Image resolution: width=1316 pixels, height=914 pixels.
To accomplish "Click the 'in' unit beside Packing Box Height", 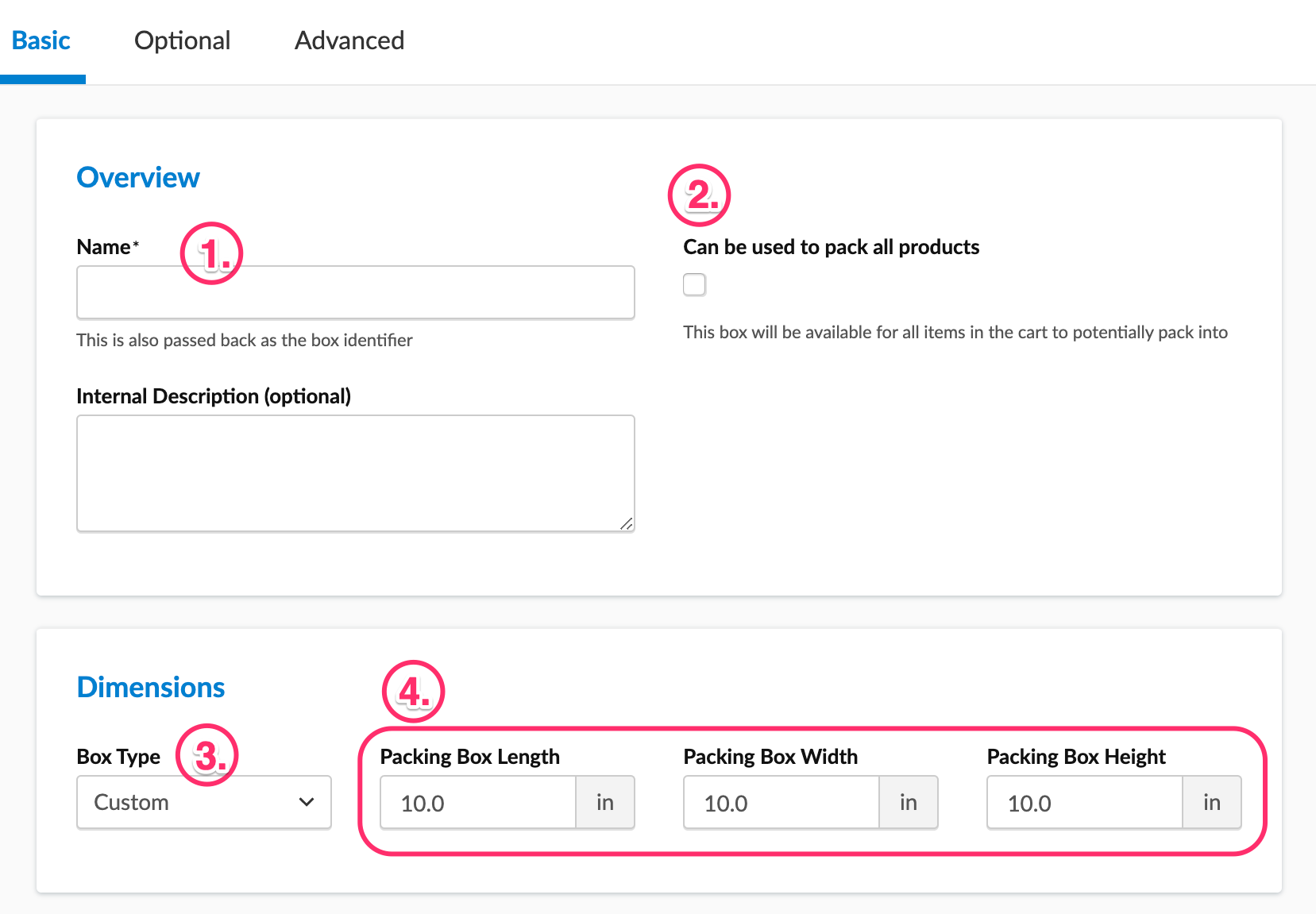I will pos(1212,803).
